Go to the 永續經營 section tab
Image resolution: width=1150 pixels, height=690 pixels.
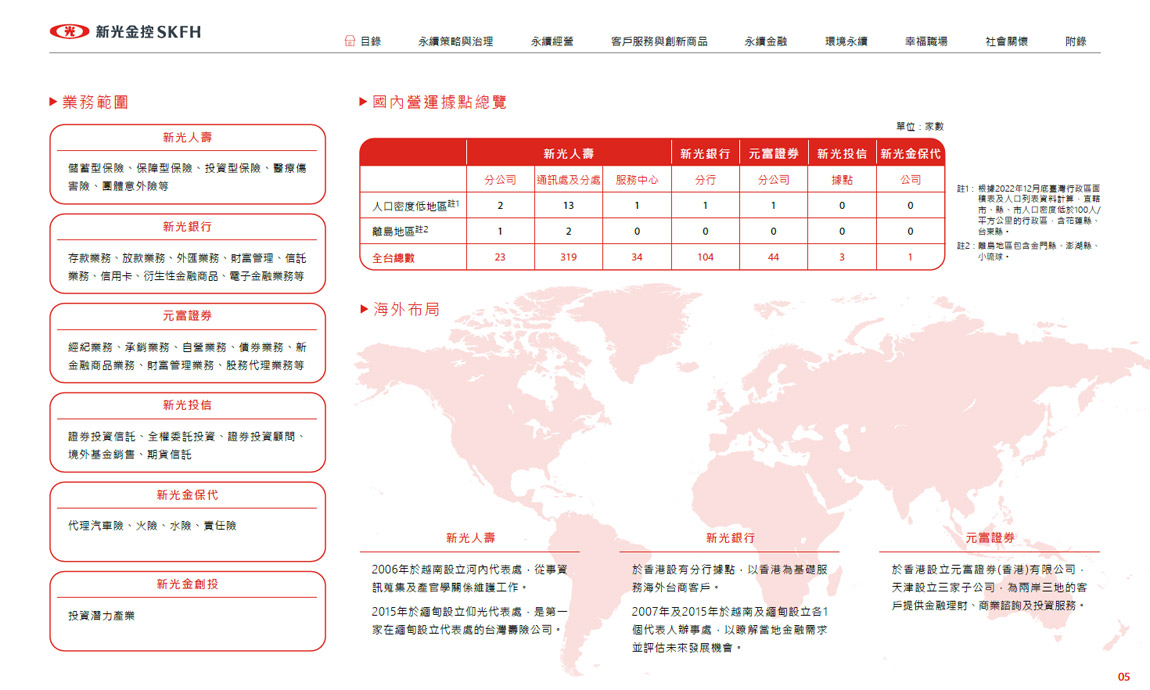552,42
